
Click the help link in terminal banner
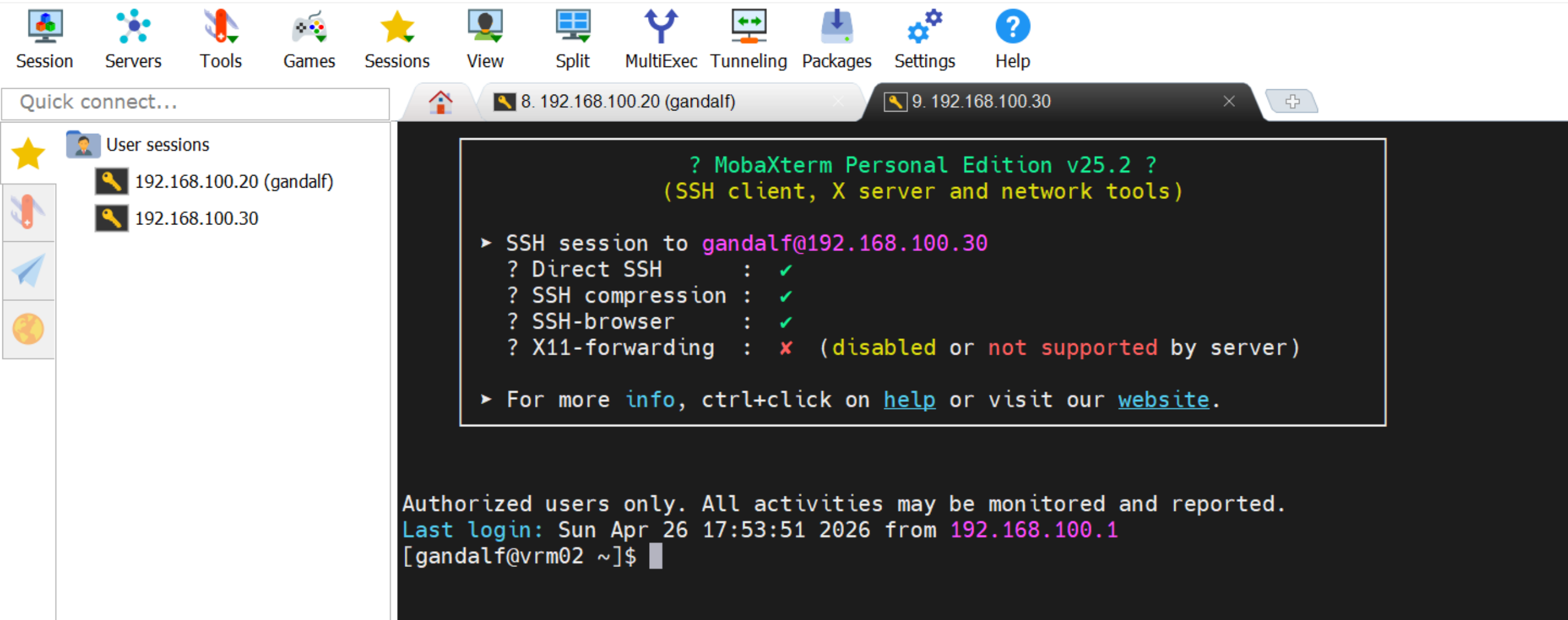click(909, 400)
